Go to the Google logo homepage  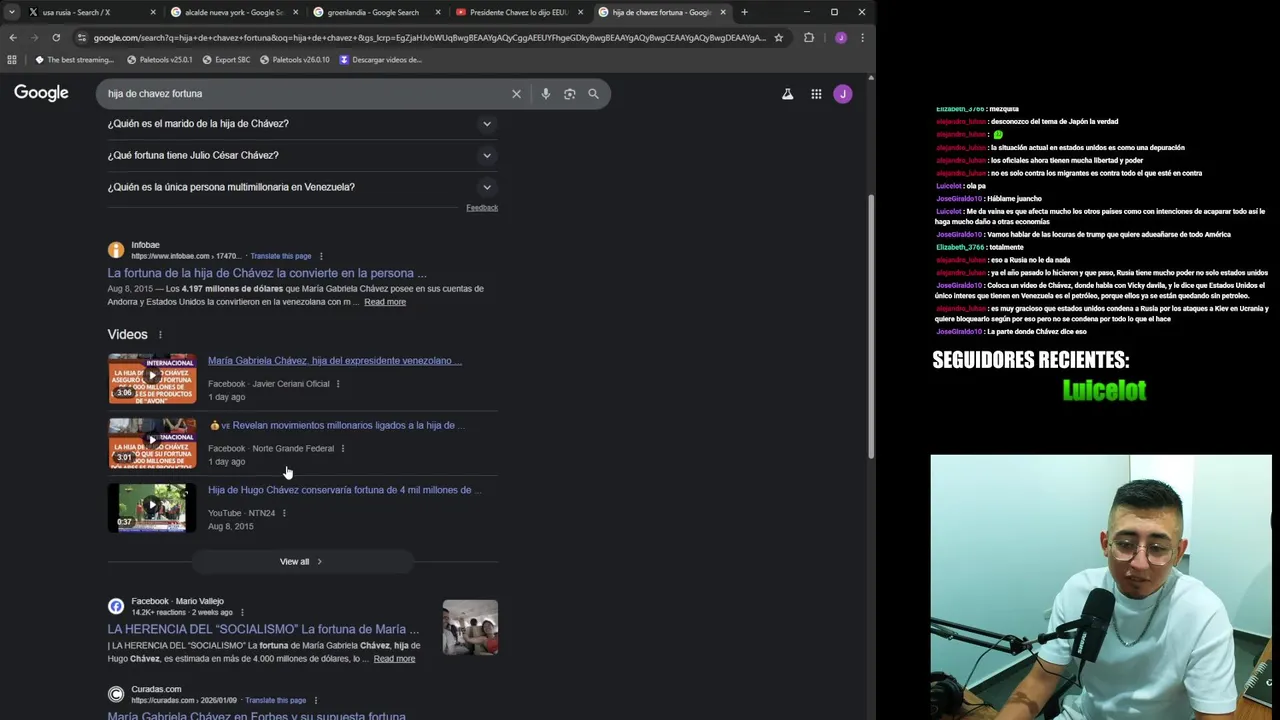tap(41, 93)
